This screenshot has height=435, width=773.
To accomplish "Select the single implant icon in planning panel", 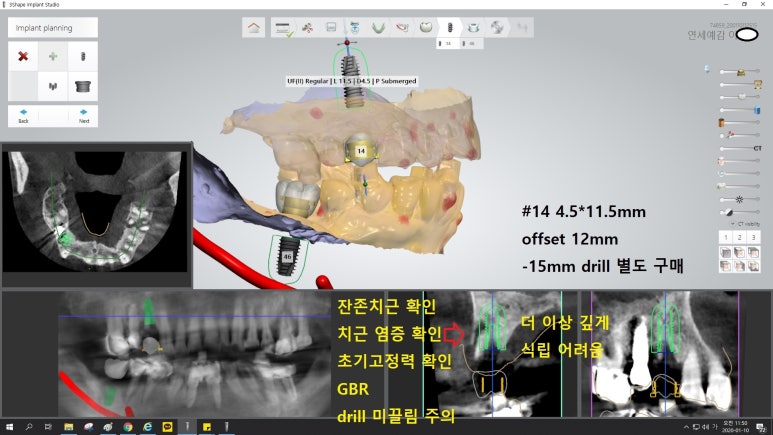I will pos(83,56).
